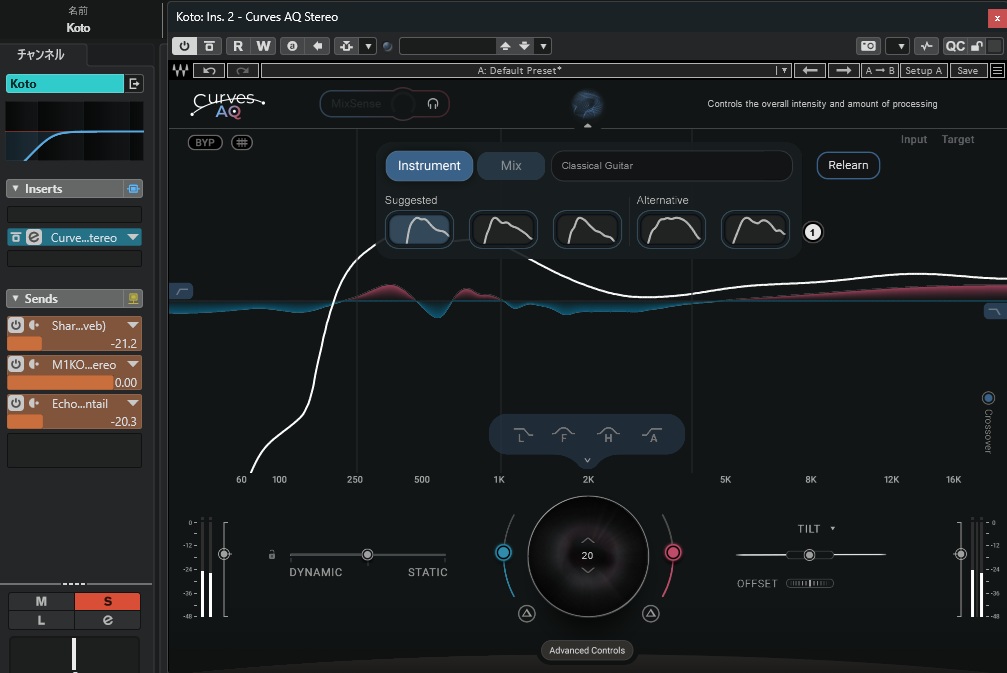Collapse the Inserts section

pyautogui.click(x=15, y=189)
